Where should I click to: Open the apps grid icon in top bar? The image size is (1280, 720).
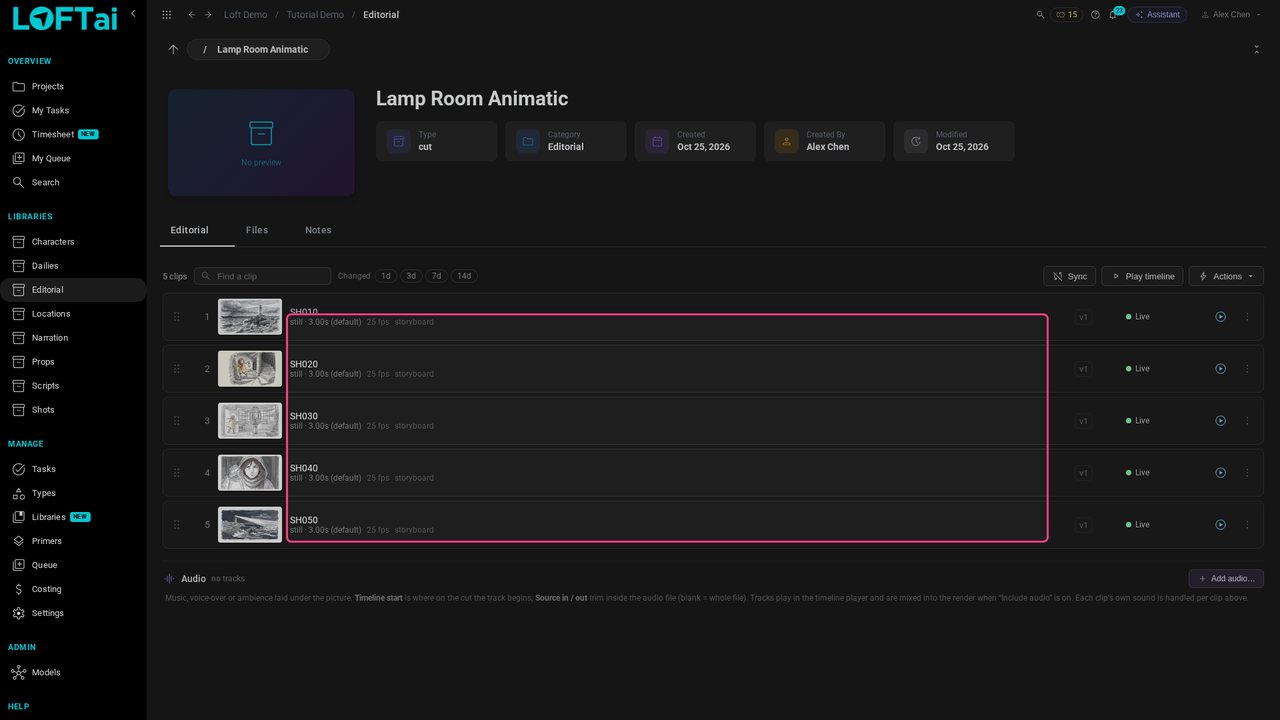[x=166, y=15]
